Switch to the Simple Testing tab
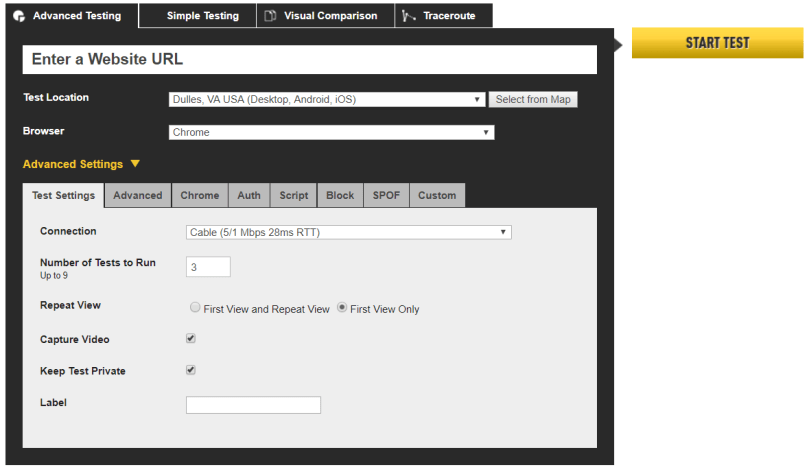The image size is (809, 474). (x=202, y=16)
